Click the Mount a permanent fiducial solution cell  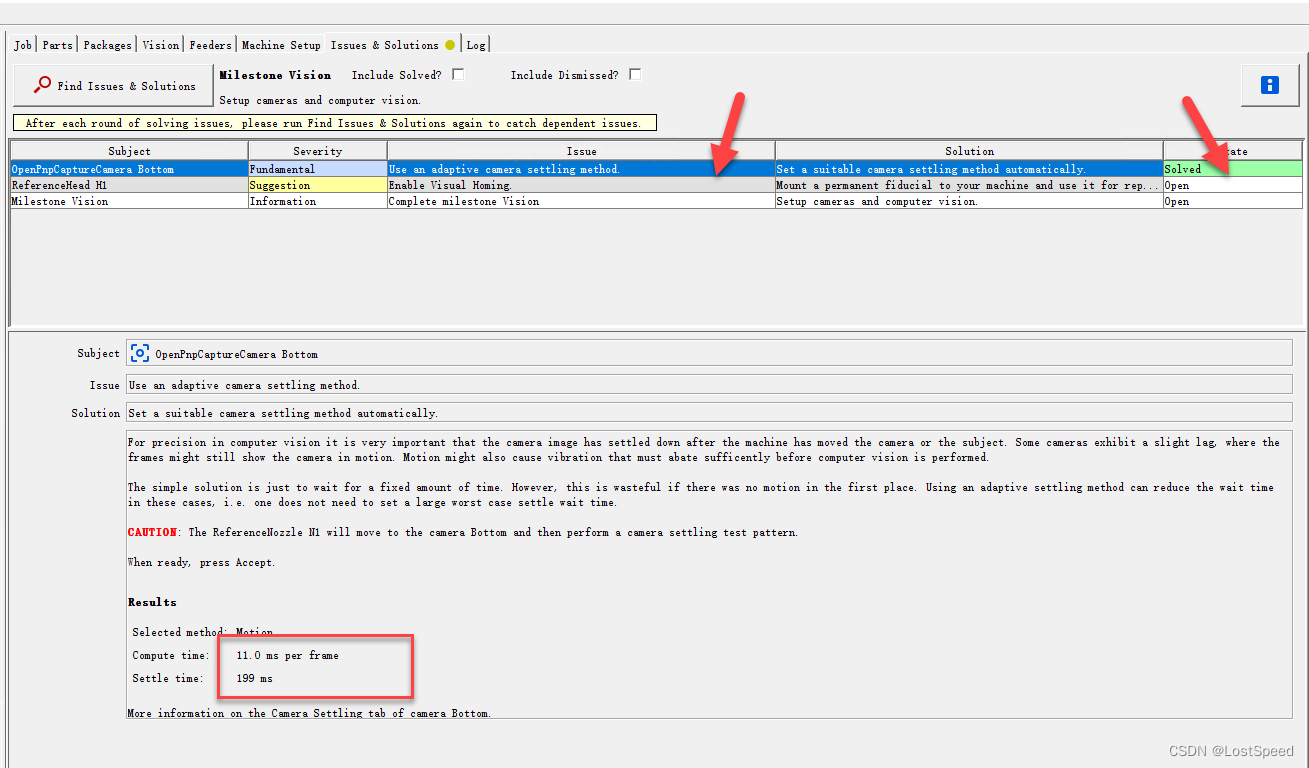[x=969, y=185]
